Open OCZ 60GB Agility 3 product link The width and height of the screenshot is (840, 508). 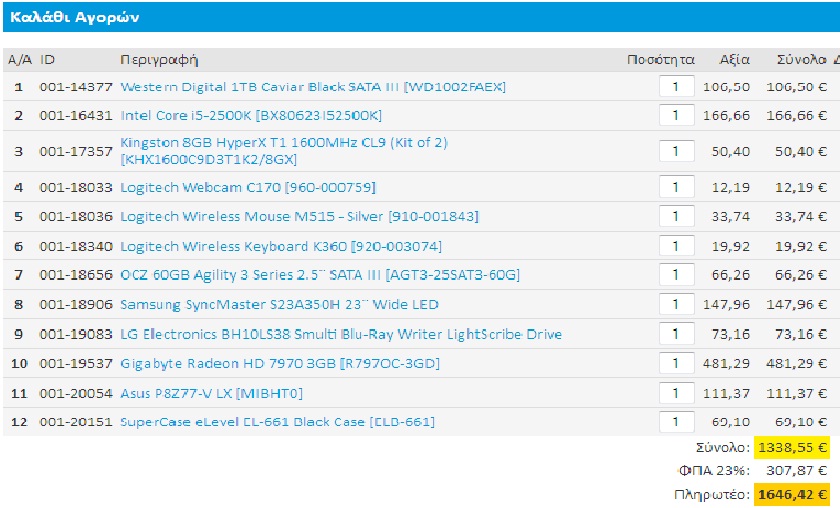point(320,275)
